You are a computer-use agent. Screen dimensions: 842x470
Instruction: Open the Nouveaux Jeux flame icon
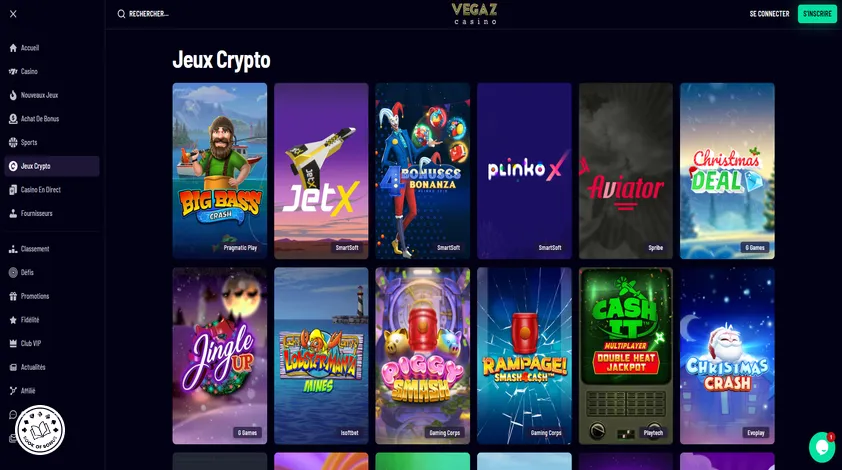point(13,95)
